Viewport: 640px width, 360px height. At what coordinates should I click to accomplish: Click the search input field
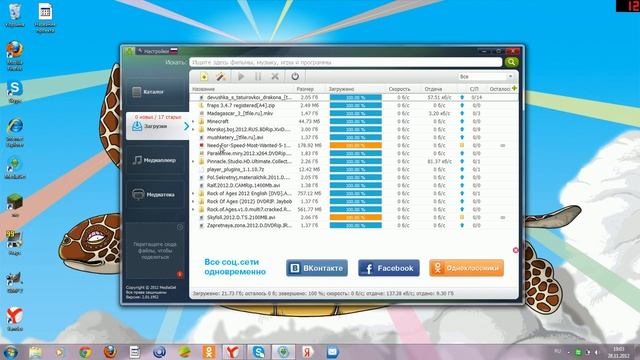pyautogui.click(x=346, y=62)
